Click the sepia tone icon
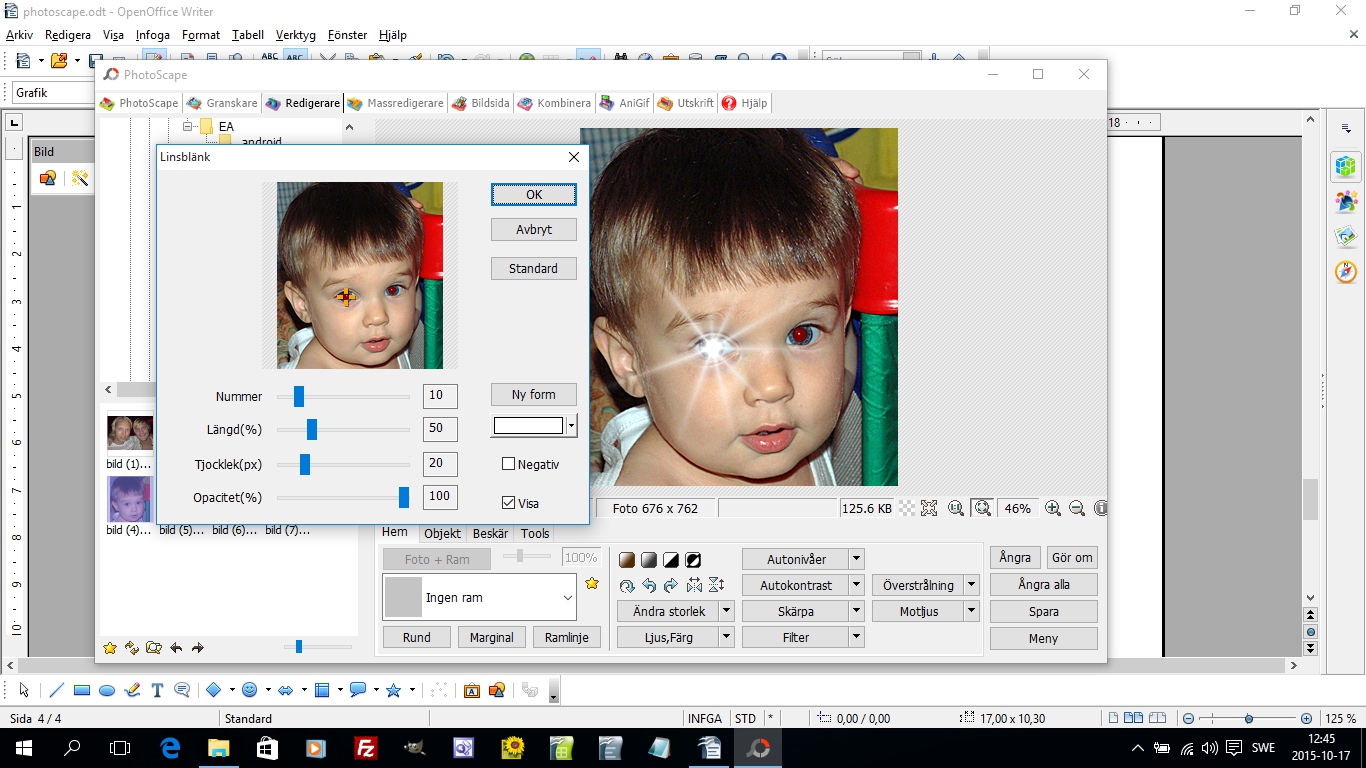The image size is (1366, 768). point(627,560)
